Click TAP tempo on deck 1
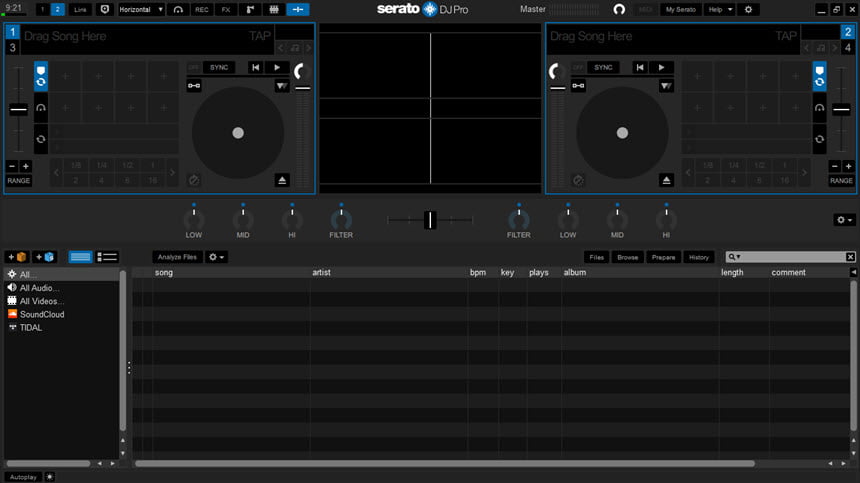 [x=259, y=36]
